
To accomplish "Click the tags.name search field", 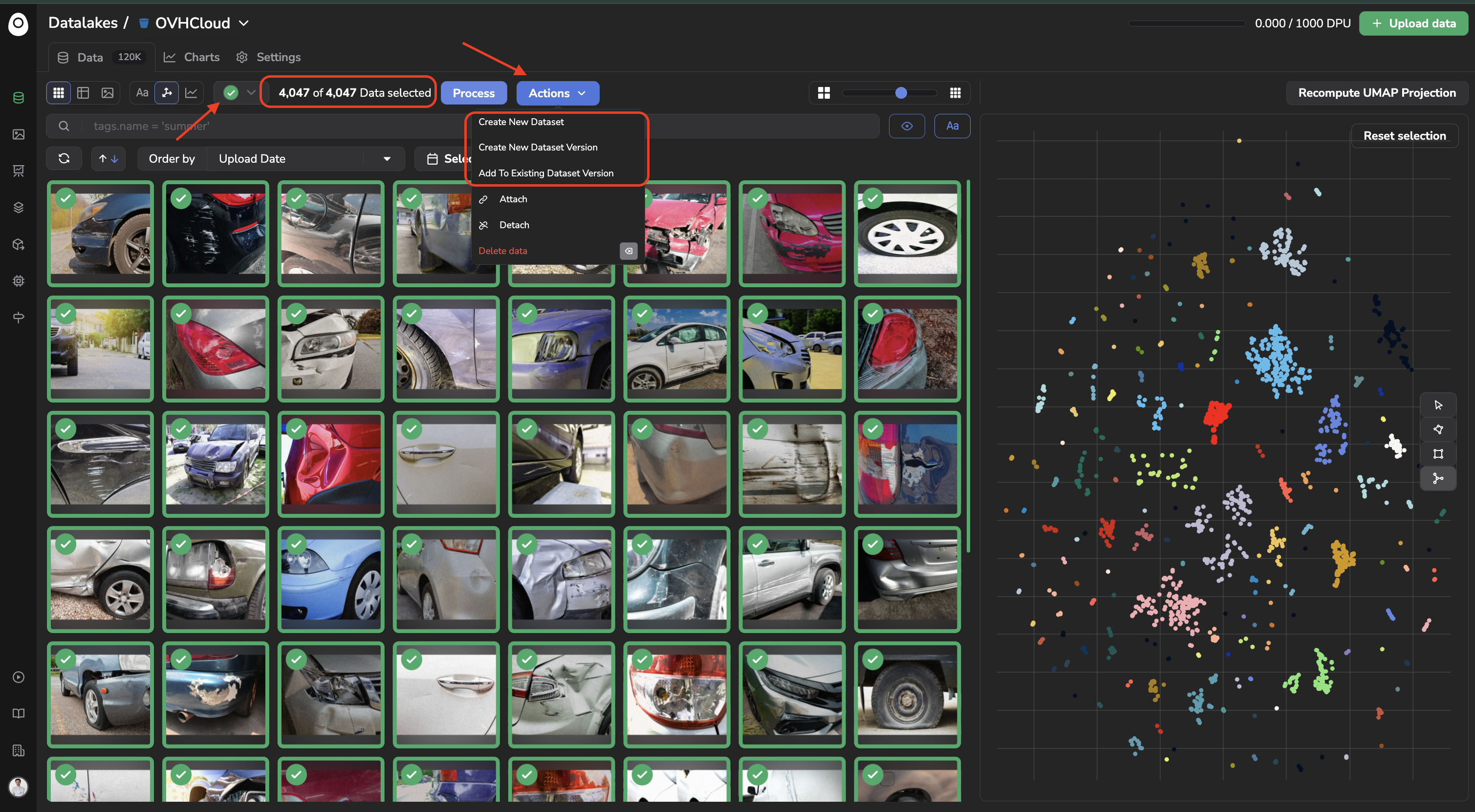I will point(462,126).
